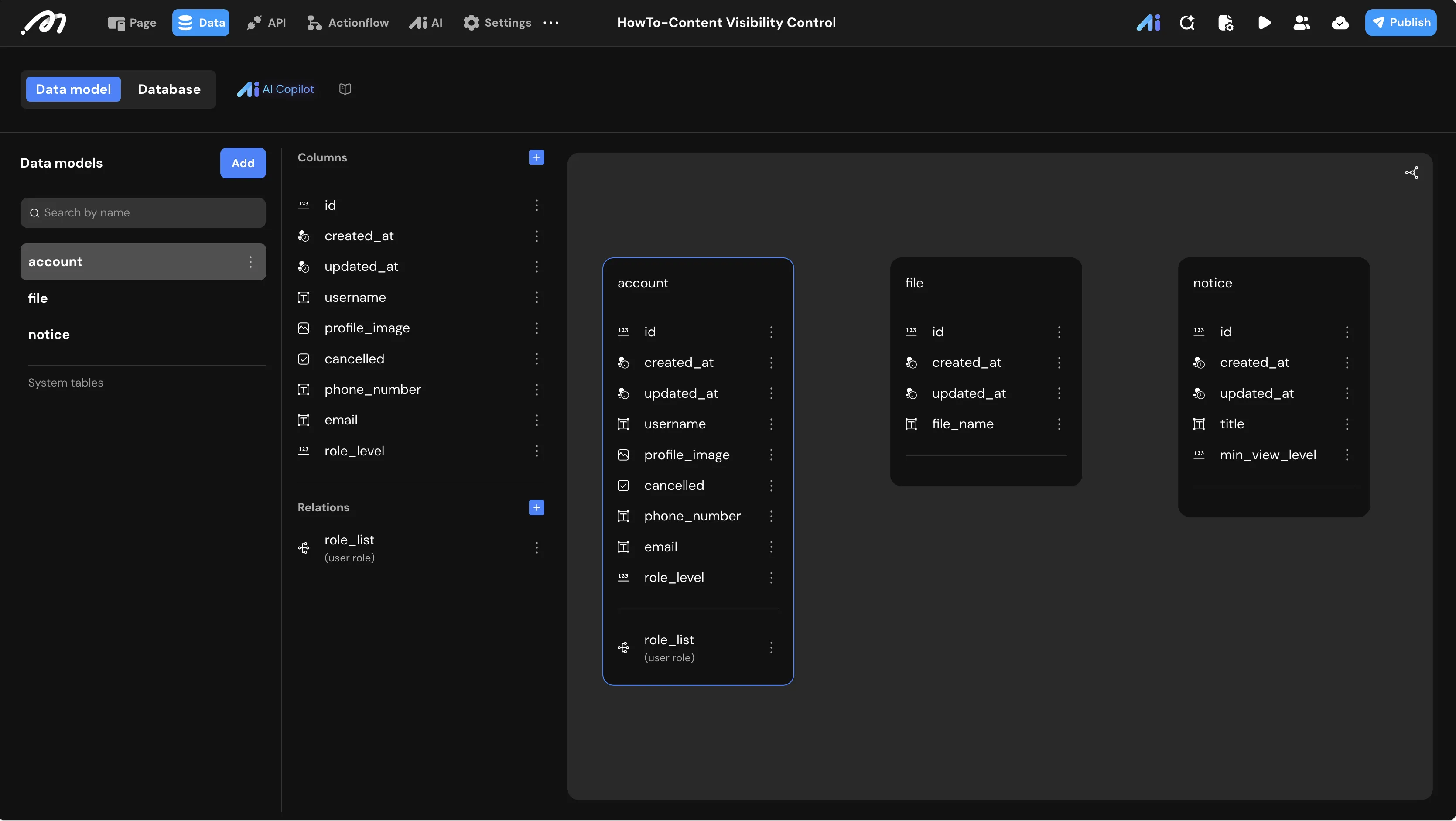Add a new relation with plus icon
This screenshot has width=1456, height=821.
pos(537,507)
